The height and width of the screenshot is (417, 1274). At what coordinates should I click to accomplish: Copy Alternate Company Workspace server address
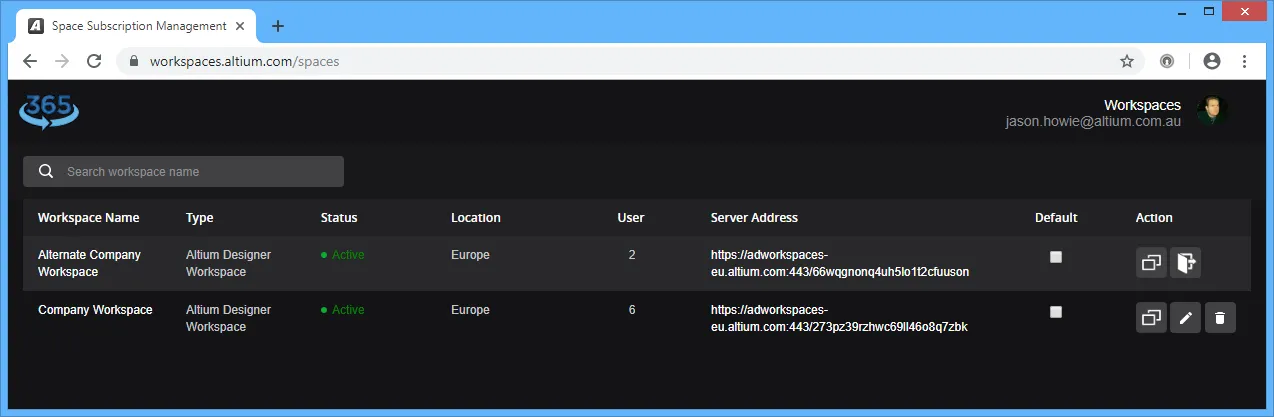point(1151,263)
